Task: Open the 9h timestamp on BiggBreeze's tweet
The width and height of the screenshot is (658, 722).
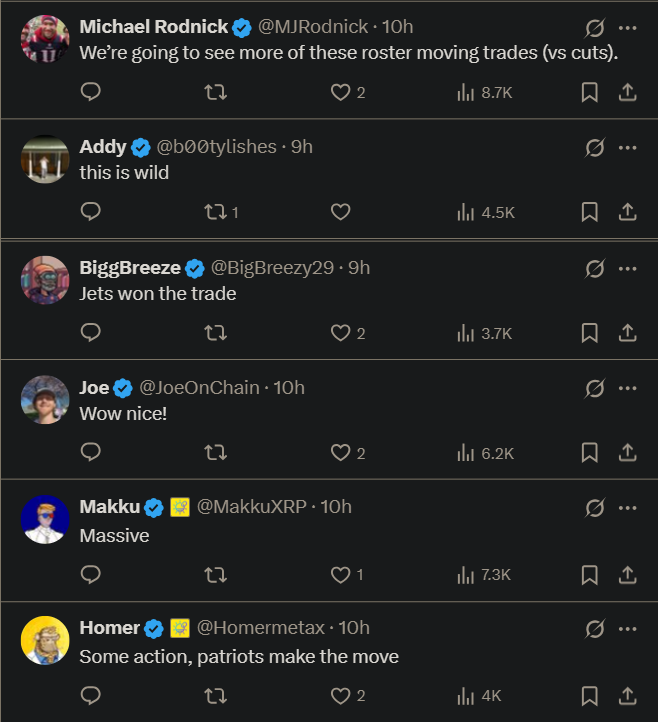Action: [x=359, y=267]
